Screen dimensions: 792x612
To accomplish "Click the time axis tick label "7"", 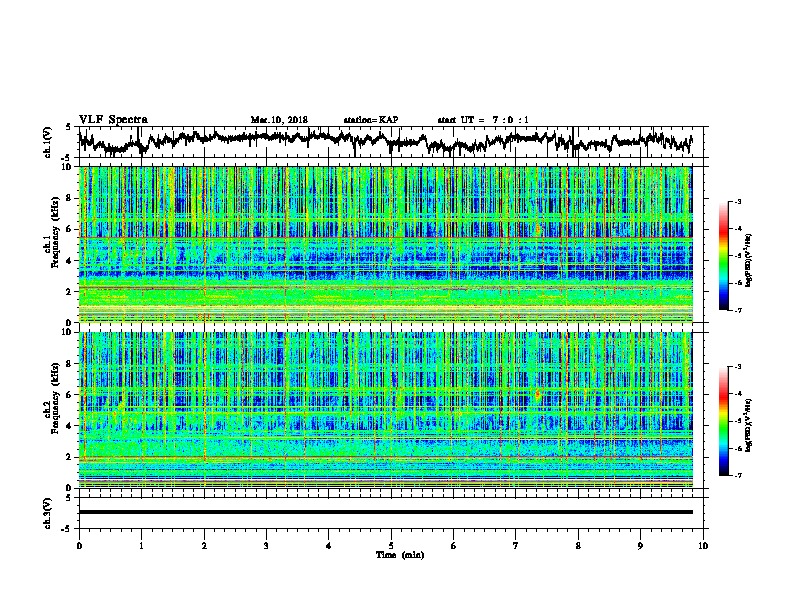I will click(516, 546).
